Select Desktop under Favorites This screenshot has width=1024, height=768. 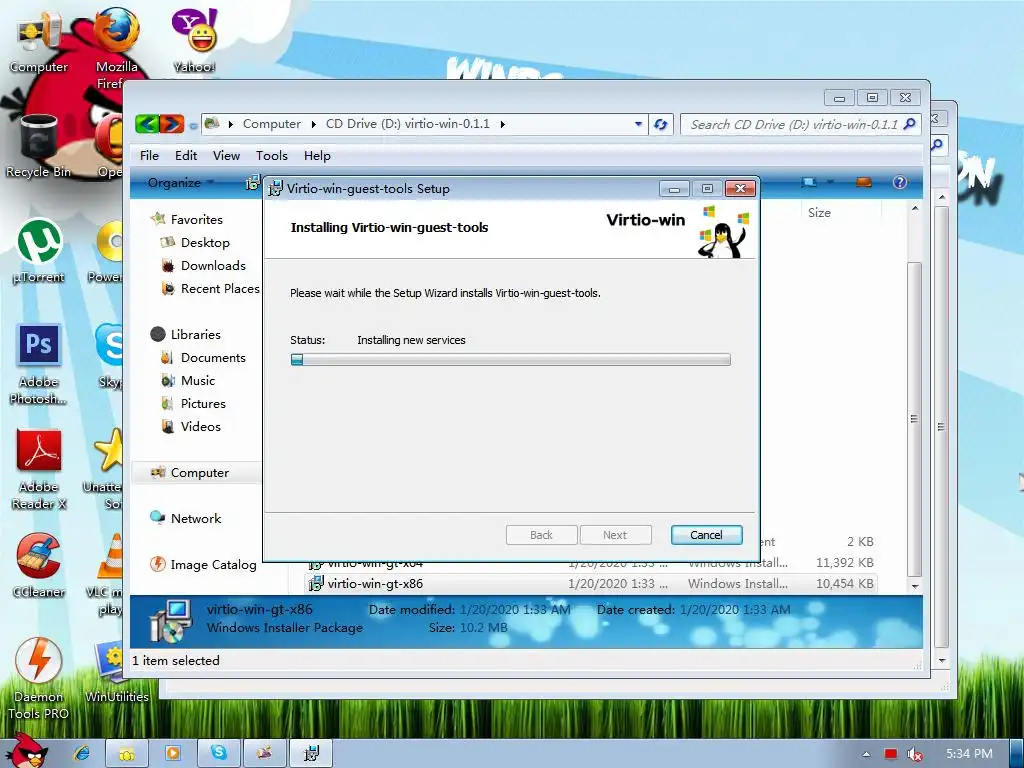click(x=205, y=242)
